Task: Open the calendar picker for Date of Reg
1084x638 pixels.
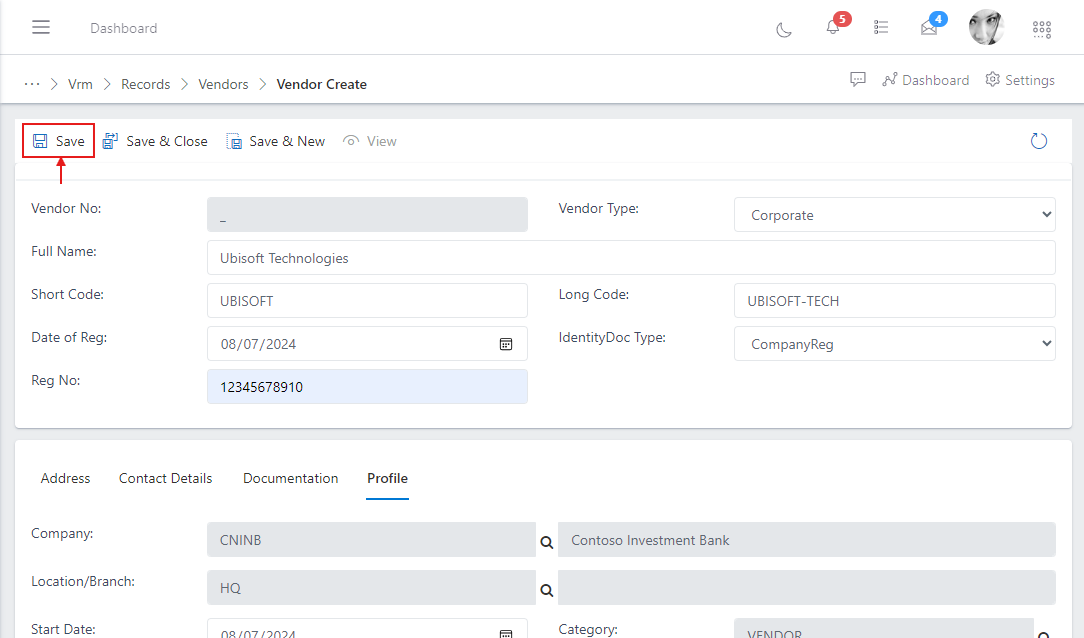Action: tap(506, 343)
